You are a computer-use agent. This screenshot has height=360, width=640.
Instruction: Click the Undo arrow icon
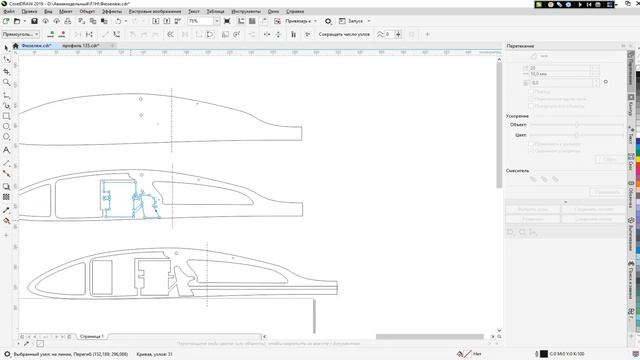118,21
